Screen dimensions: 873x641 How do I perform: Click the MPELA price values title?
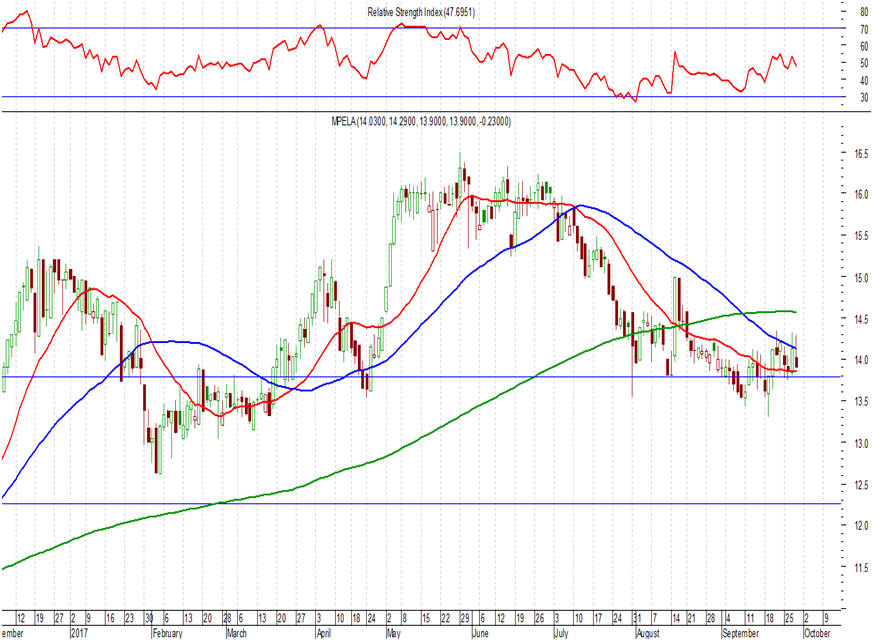421,120
